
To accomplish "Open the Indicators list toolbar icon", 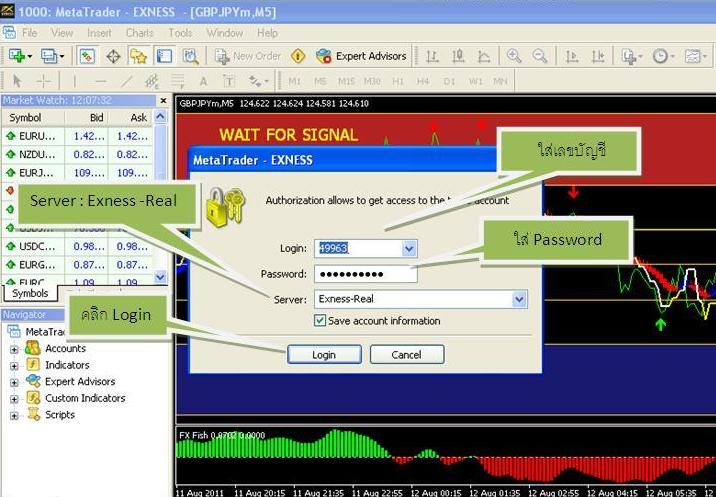I will (632, 56).
